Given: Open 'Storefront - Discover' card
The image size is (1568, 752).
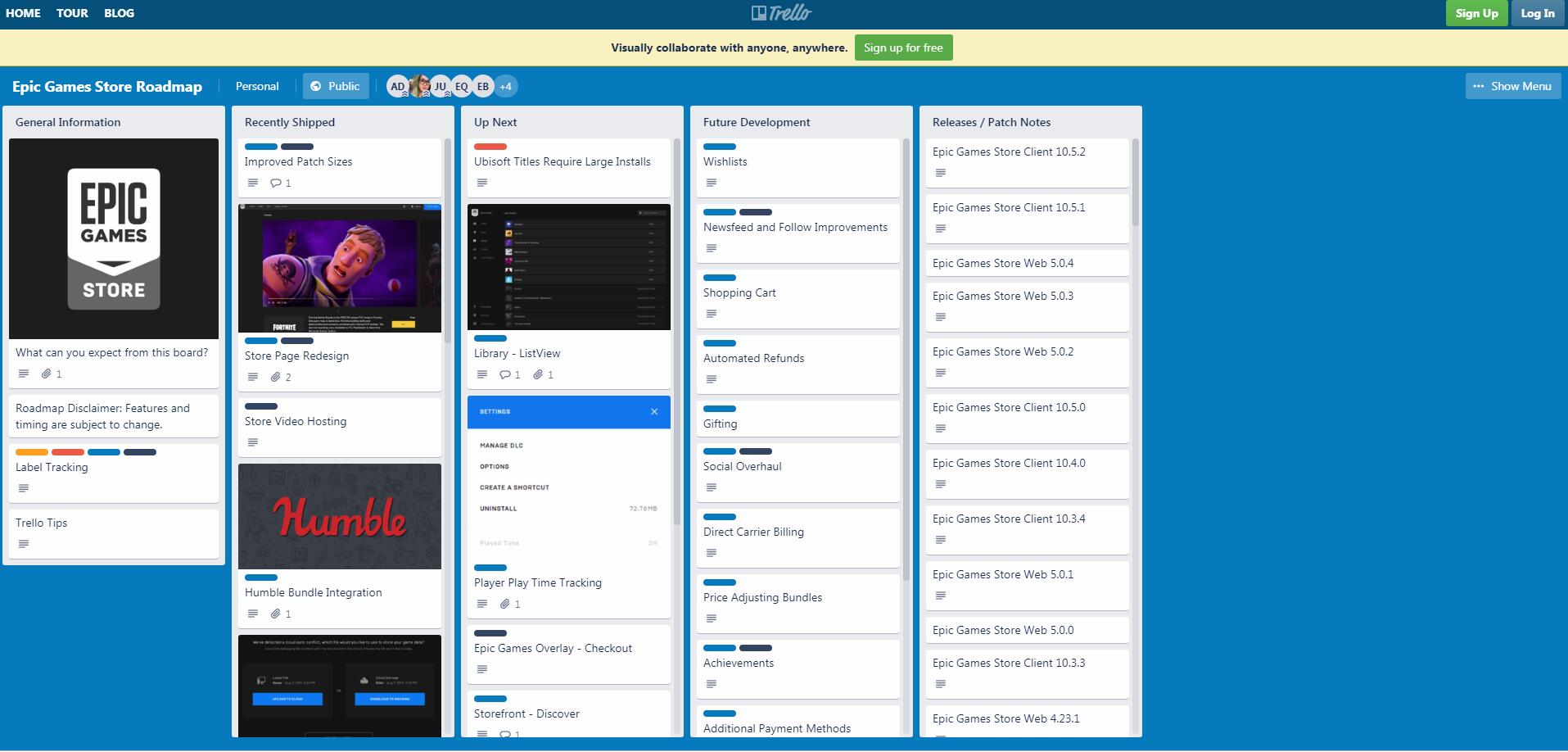Looking at the screenshot, I should (x=569, y=714).
